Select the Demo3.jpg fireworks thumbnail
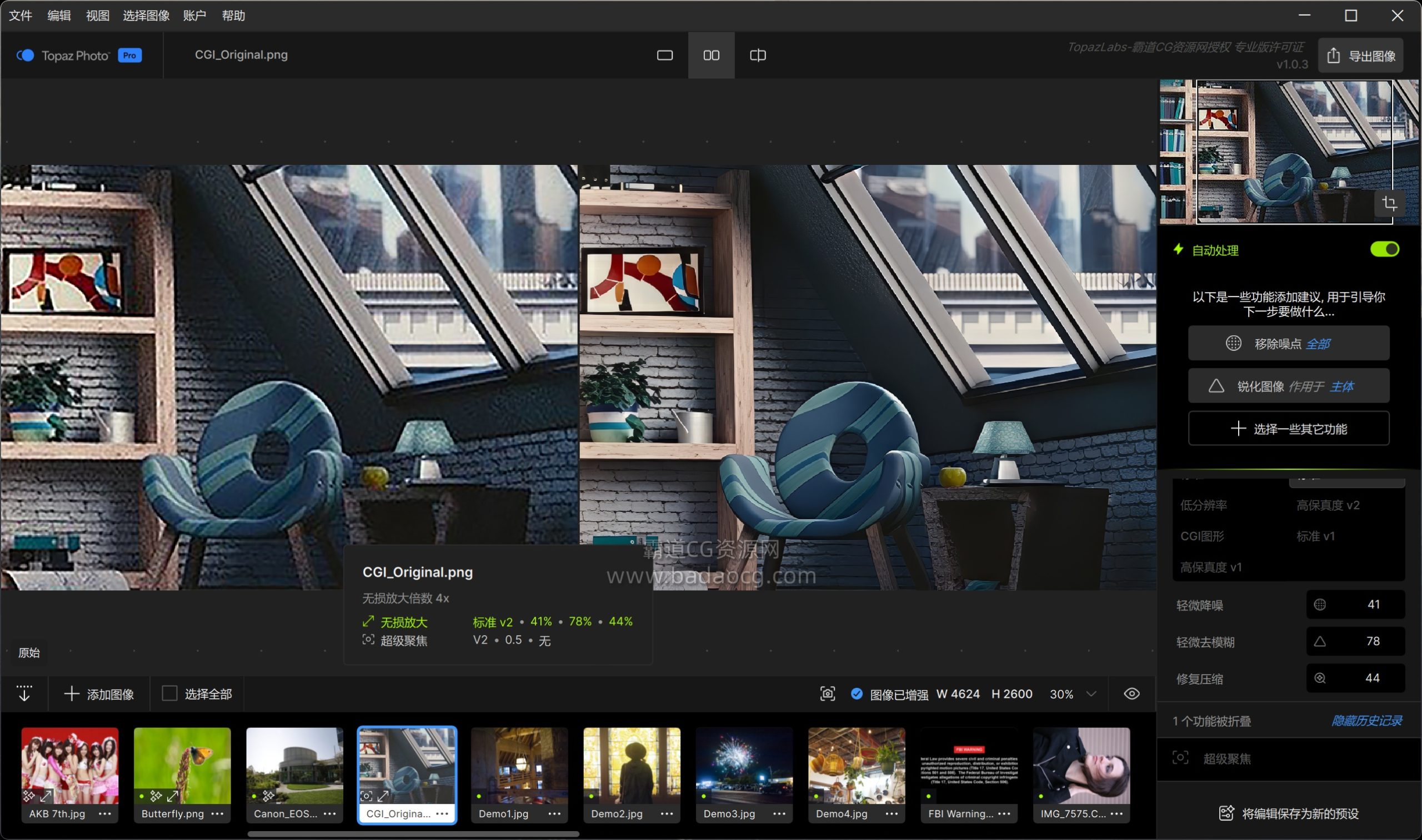This screenshot has width=1422, height=840. (x=744, y=766)
